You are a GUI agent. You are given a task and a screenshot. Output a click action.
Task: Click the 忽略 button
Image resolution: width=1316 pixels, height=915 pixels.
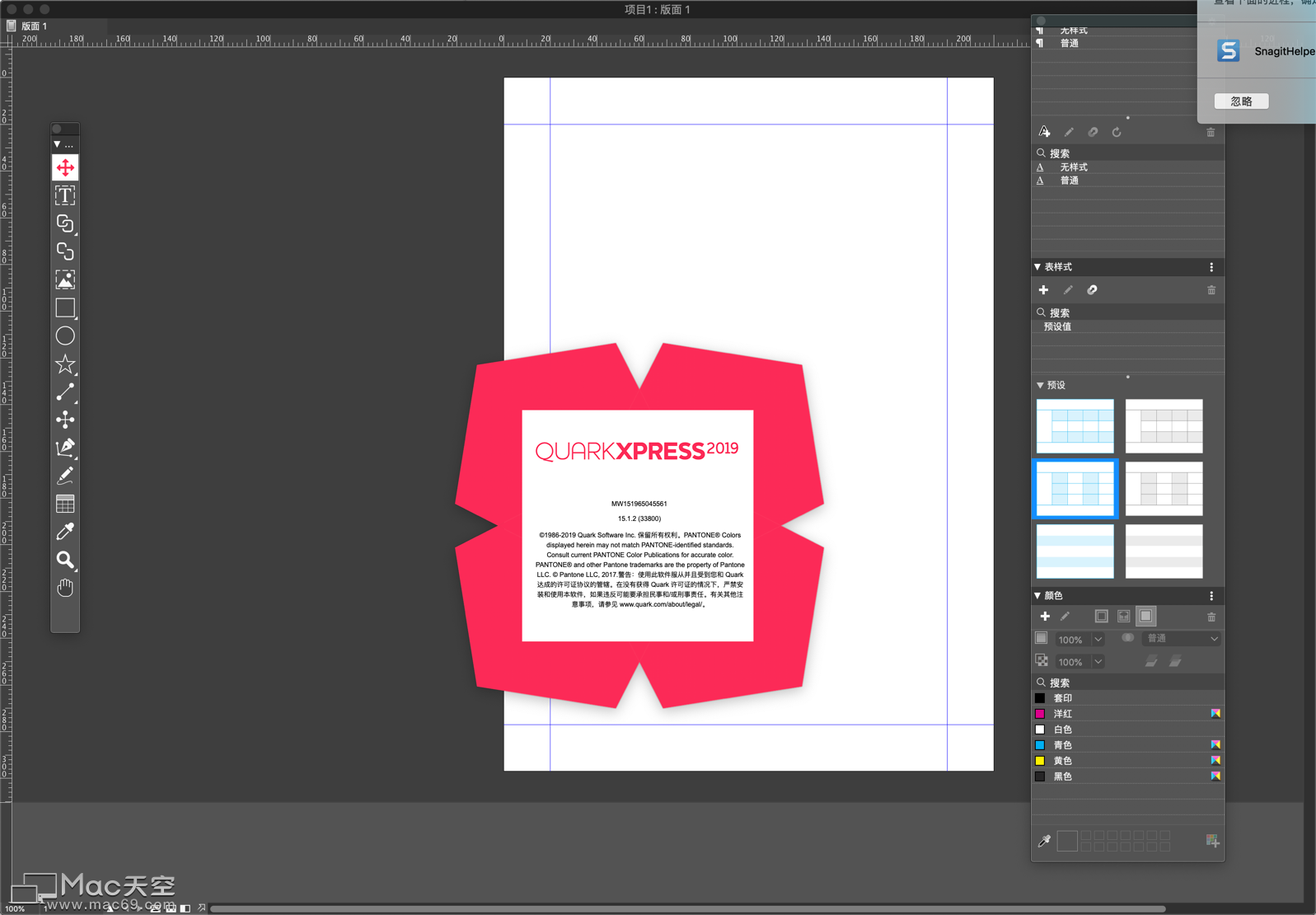tap(1241, 101)
